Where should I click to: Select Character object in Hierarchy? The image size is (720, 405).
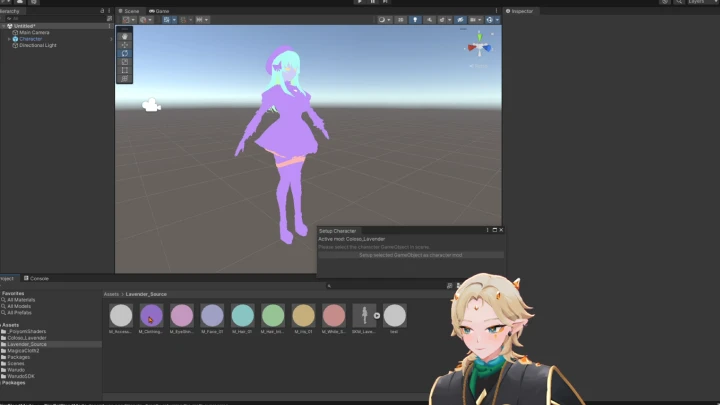(x=30, y=39)
